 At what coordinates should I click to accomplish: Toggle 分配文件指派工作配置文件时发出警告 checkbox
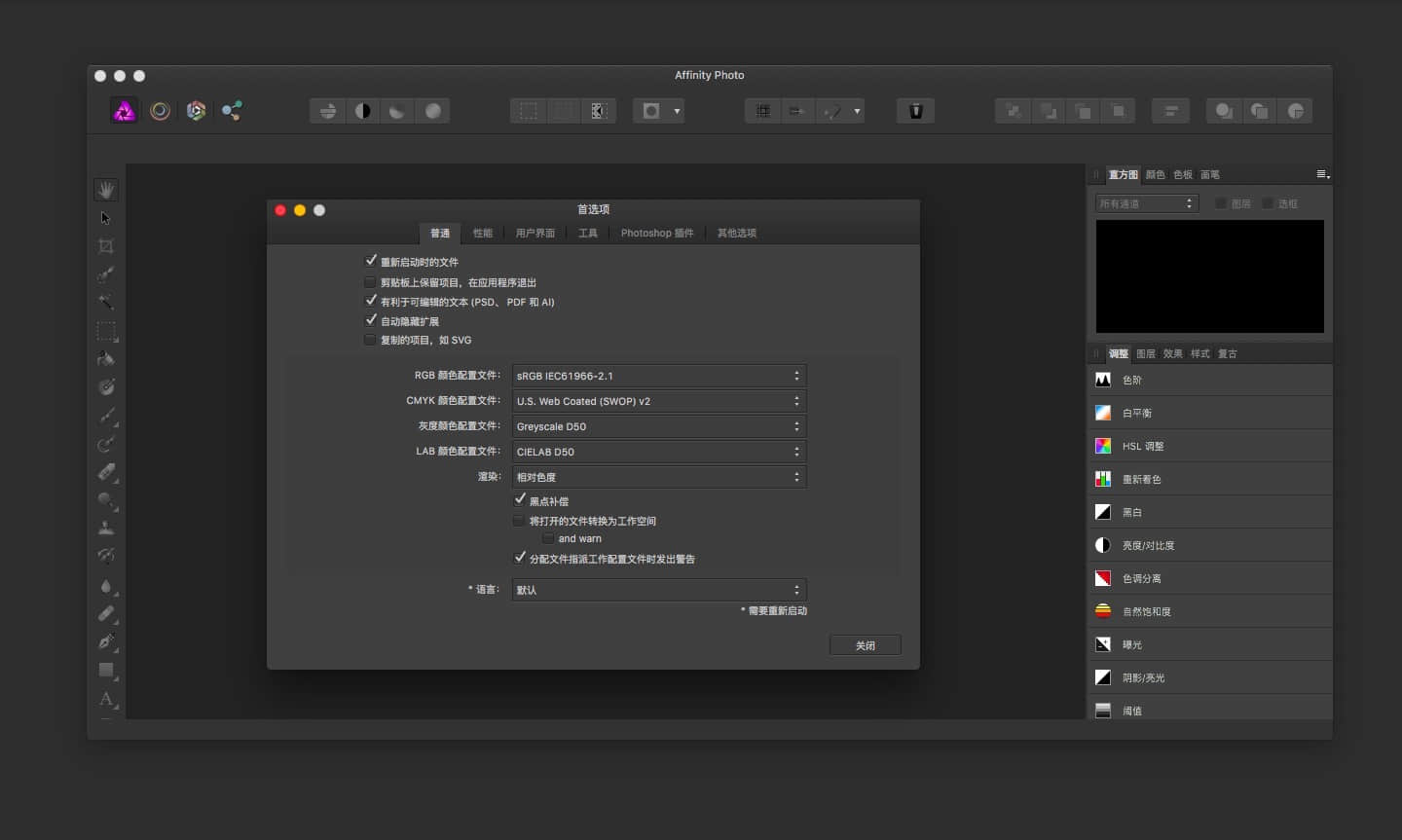pos(519,558)
